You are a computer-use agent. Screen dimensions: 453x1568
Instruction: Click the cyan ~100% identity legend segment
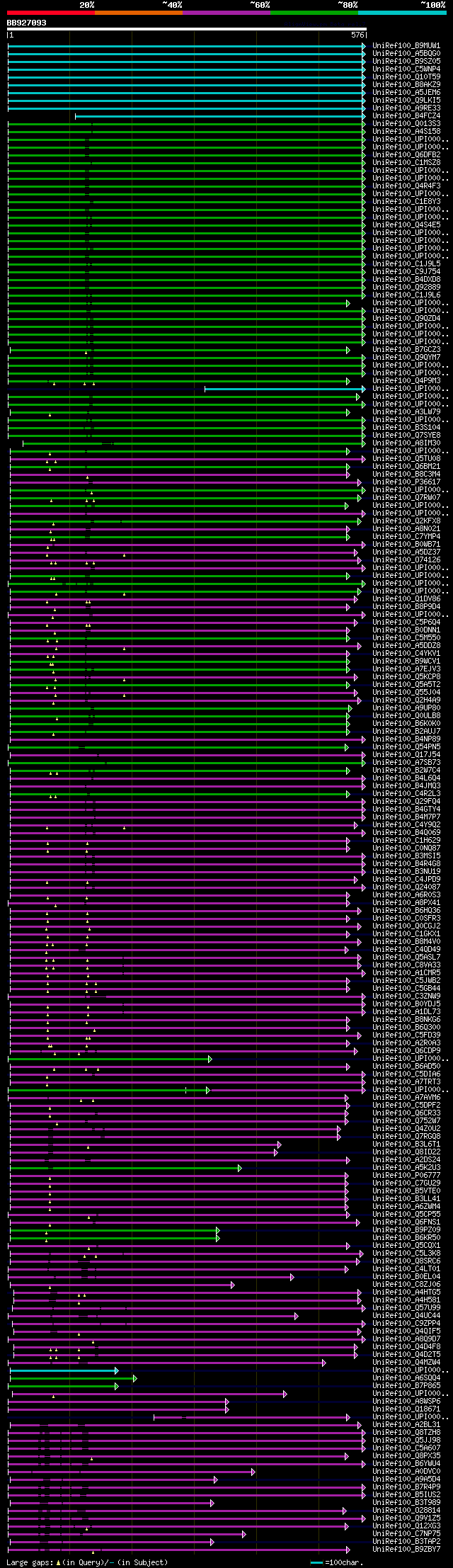[402, 13]
